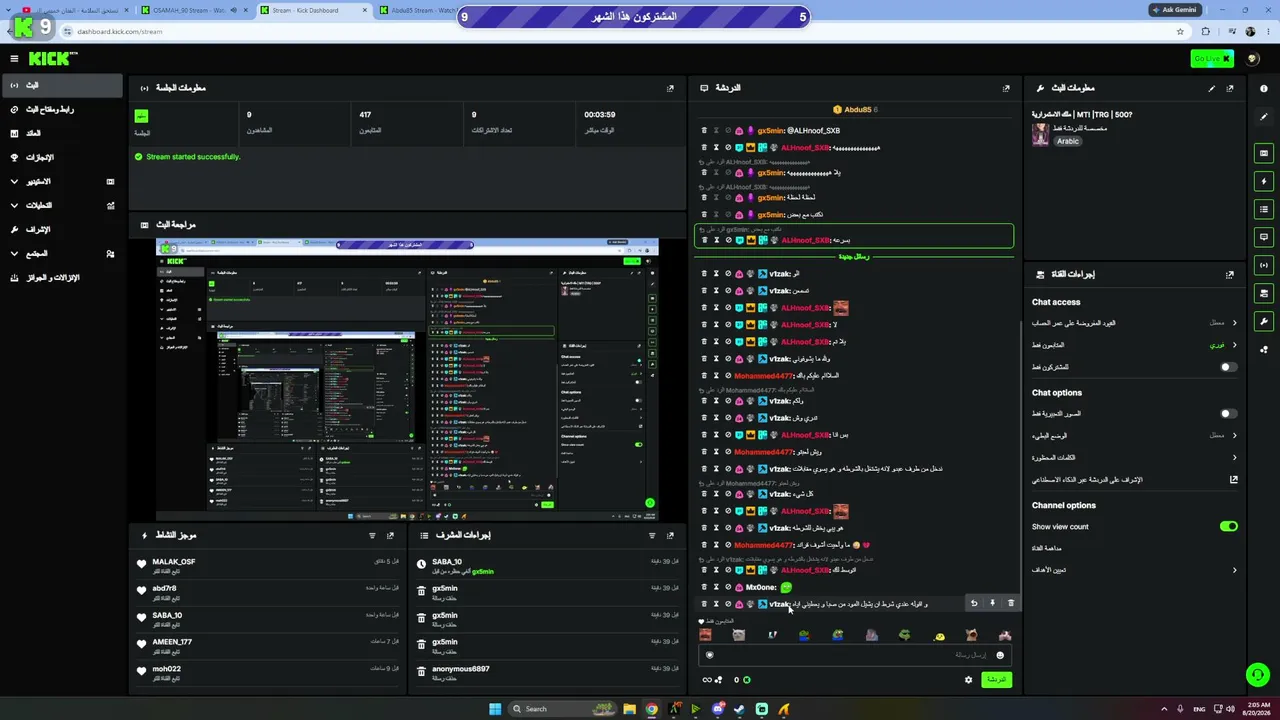Viewport: 1280px width, 720px height.
Task: Delete the MxOone chat message
Action: pyautogui.click(x=704, y=587)
